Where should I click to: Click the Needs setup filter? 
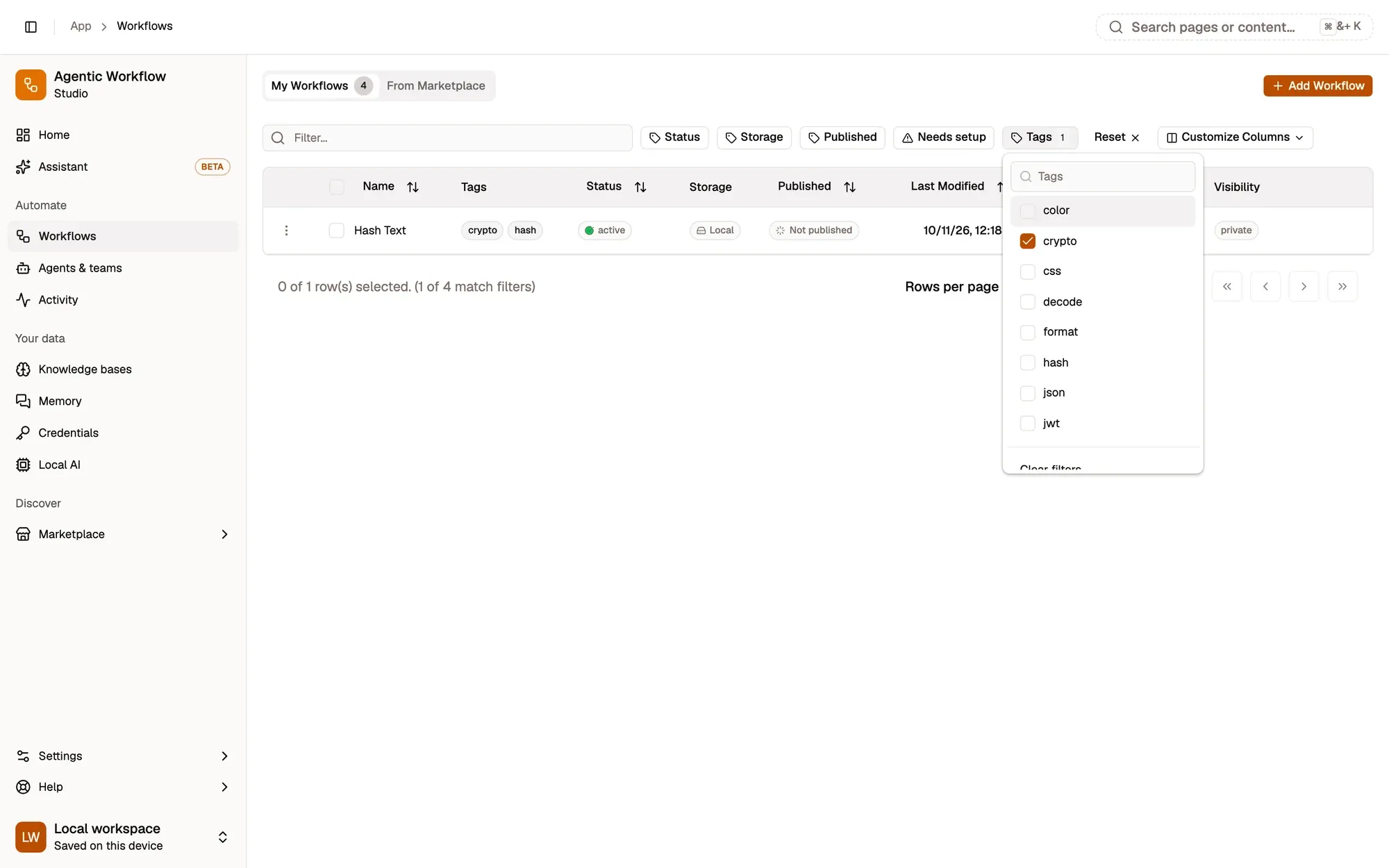coord(944,137)
